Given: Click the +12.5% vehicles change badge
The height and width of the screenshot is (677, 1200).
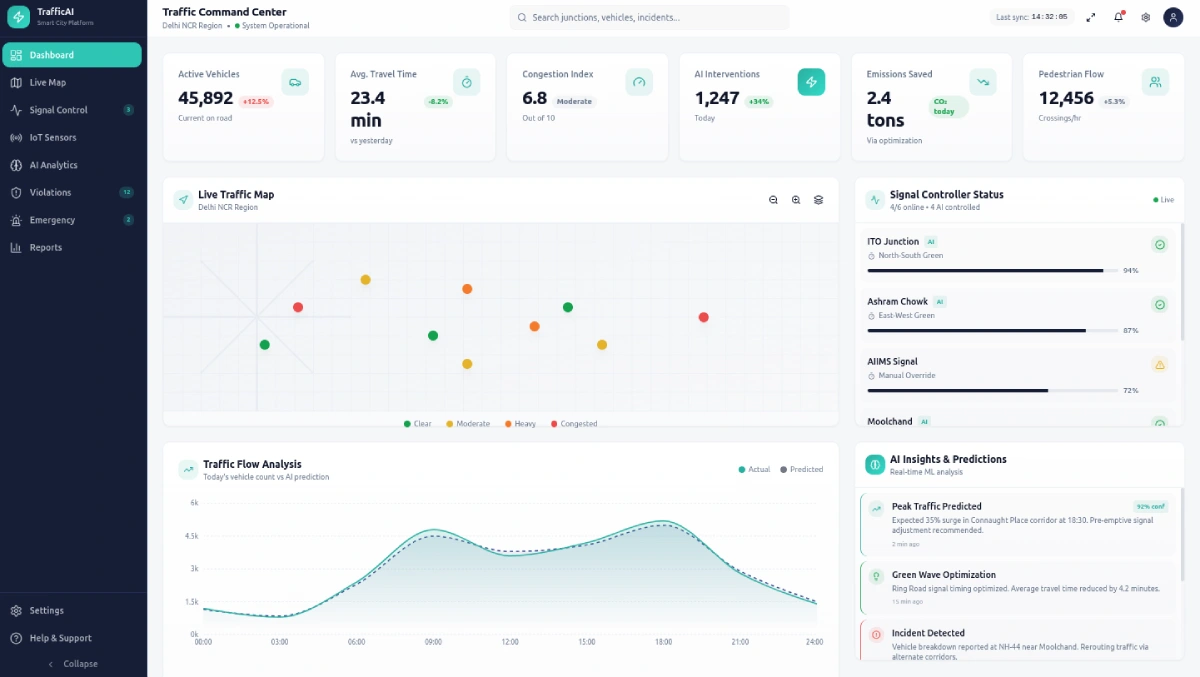Looking at the screenshot, I should click(256, 102).
